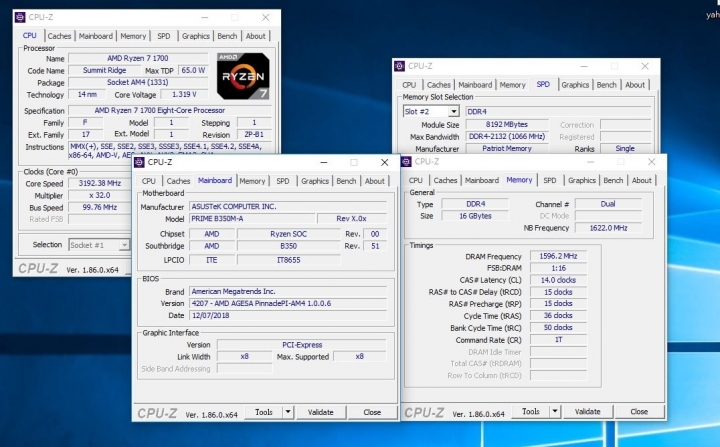Click the '14.0 clocks' CAS latency value
720x447 pixels.
[x=558, y=280]
